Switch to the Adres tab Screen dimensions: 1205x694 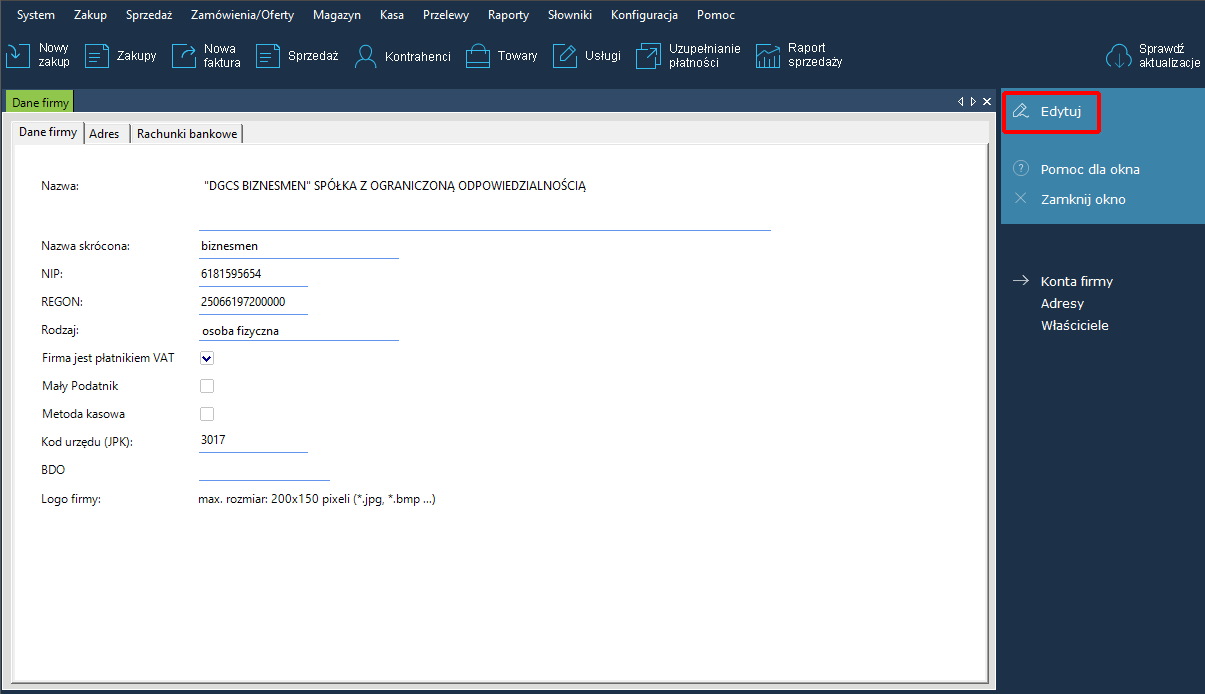tap(106, 133)
